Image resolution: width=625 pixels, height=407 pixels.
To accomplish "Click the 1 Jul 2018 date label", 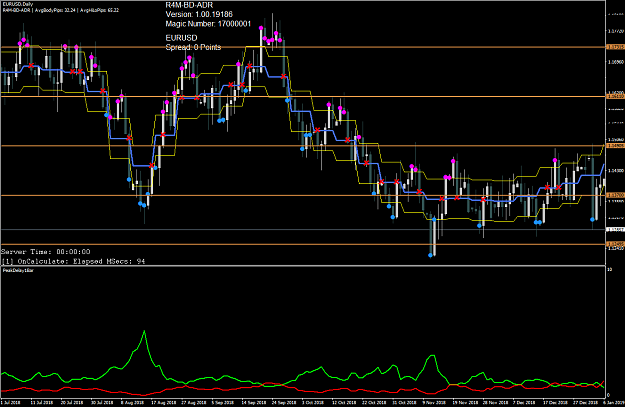I will point(10,403).
